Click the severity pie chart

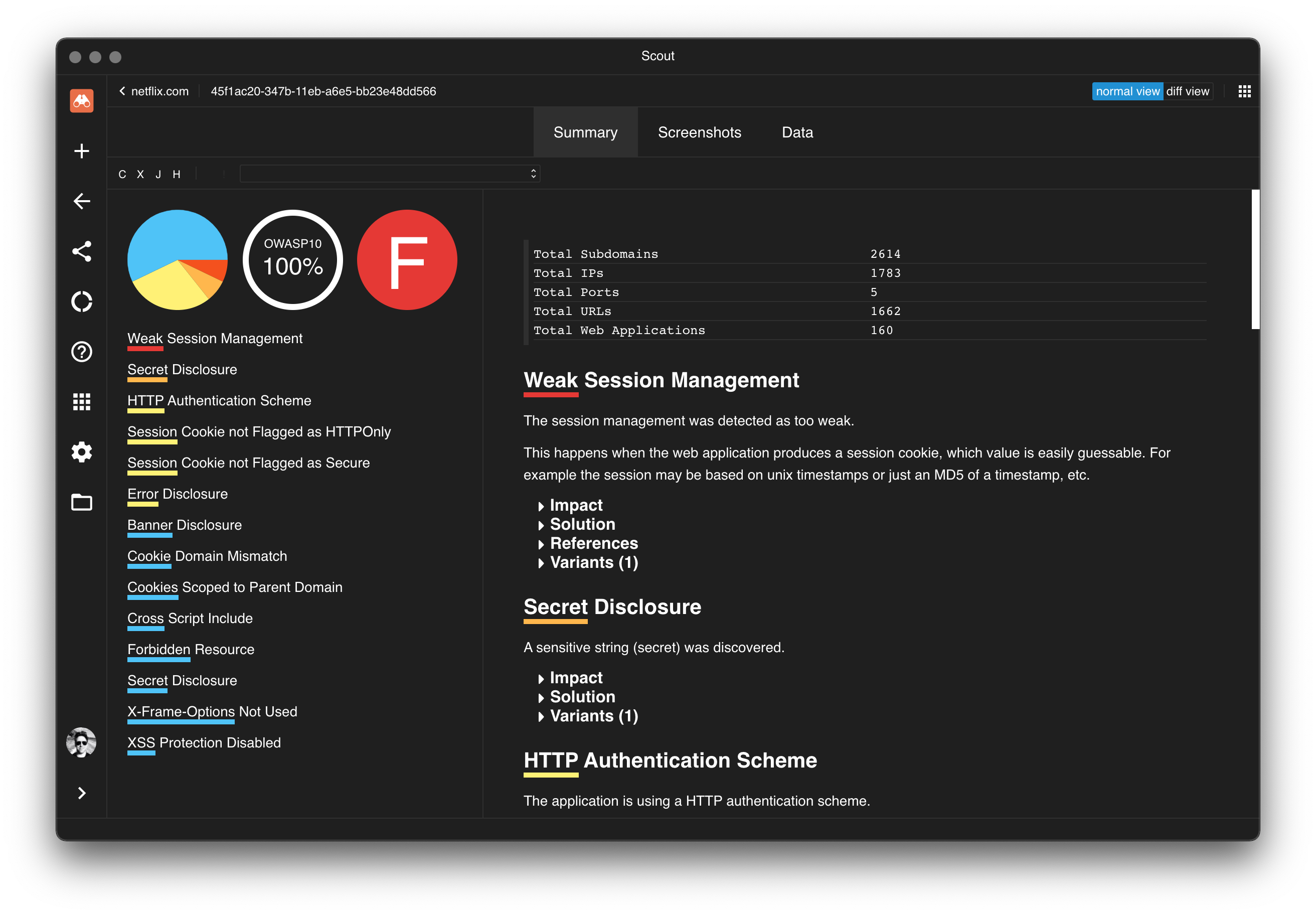click(x=177, y=260)
